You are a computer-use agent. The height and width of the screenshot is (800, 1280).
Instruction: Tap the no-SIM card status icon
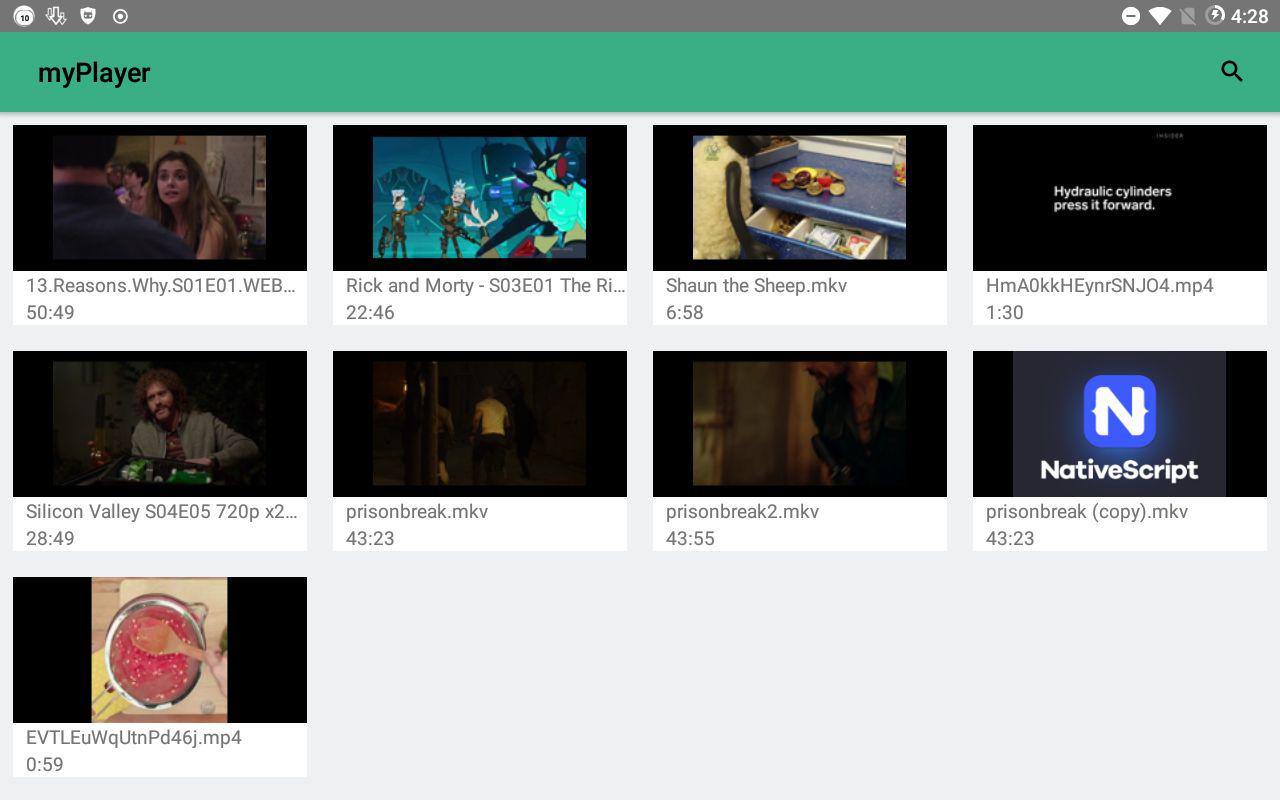pyautogui.click(x=1188, y=16)
